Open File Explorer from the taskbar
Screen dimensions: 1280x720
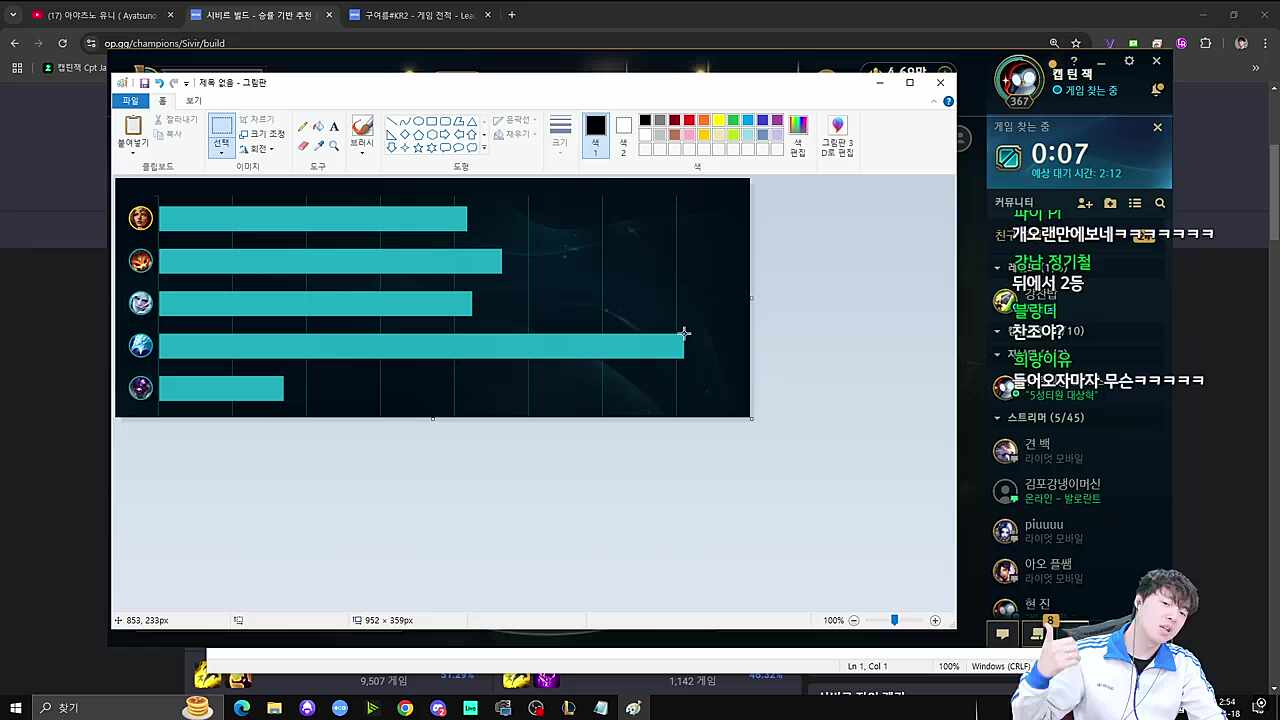coord(274,708)
